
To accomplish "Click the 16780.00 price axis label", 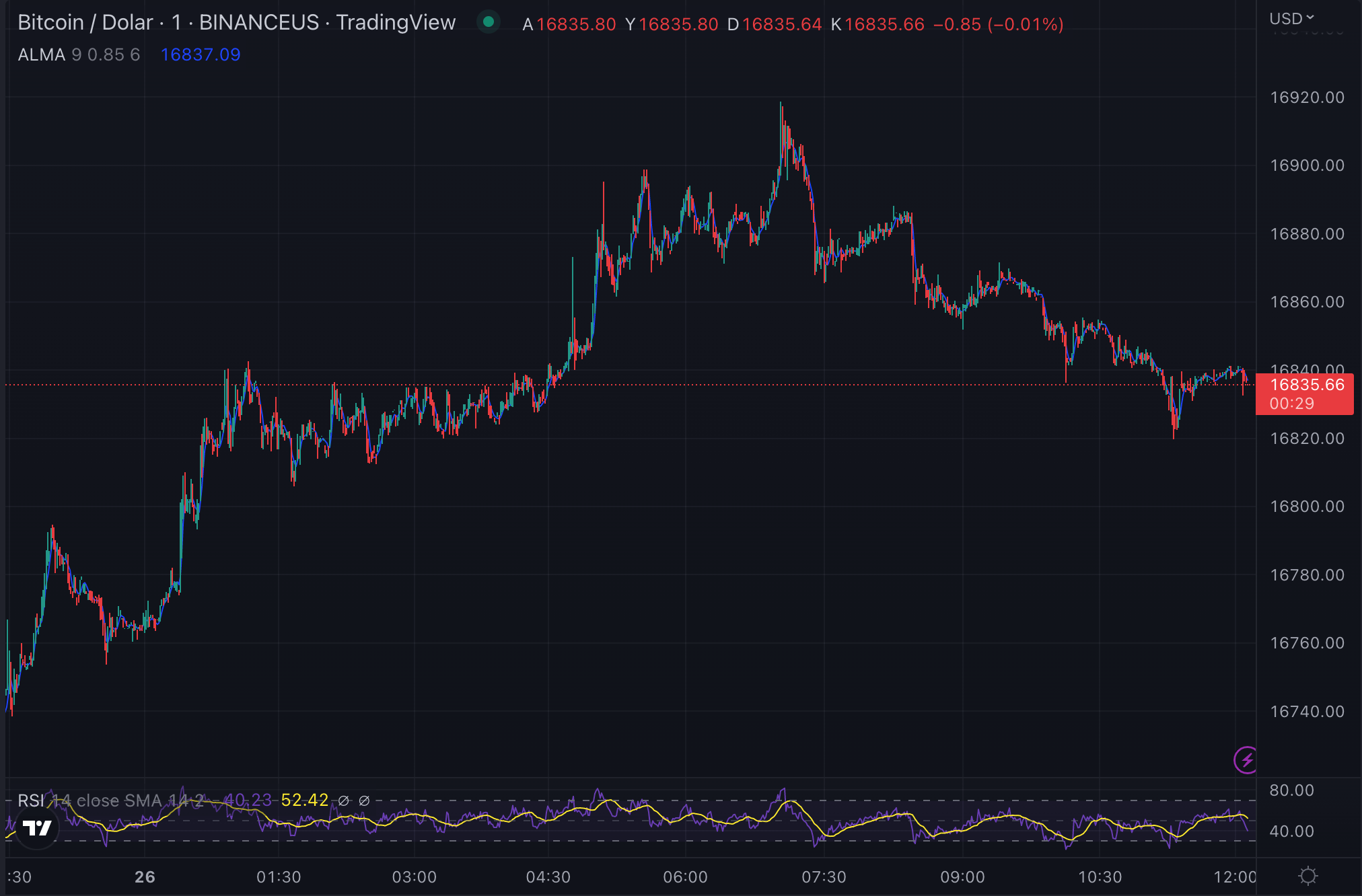I will (1307, 575).
